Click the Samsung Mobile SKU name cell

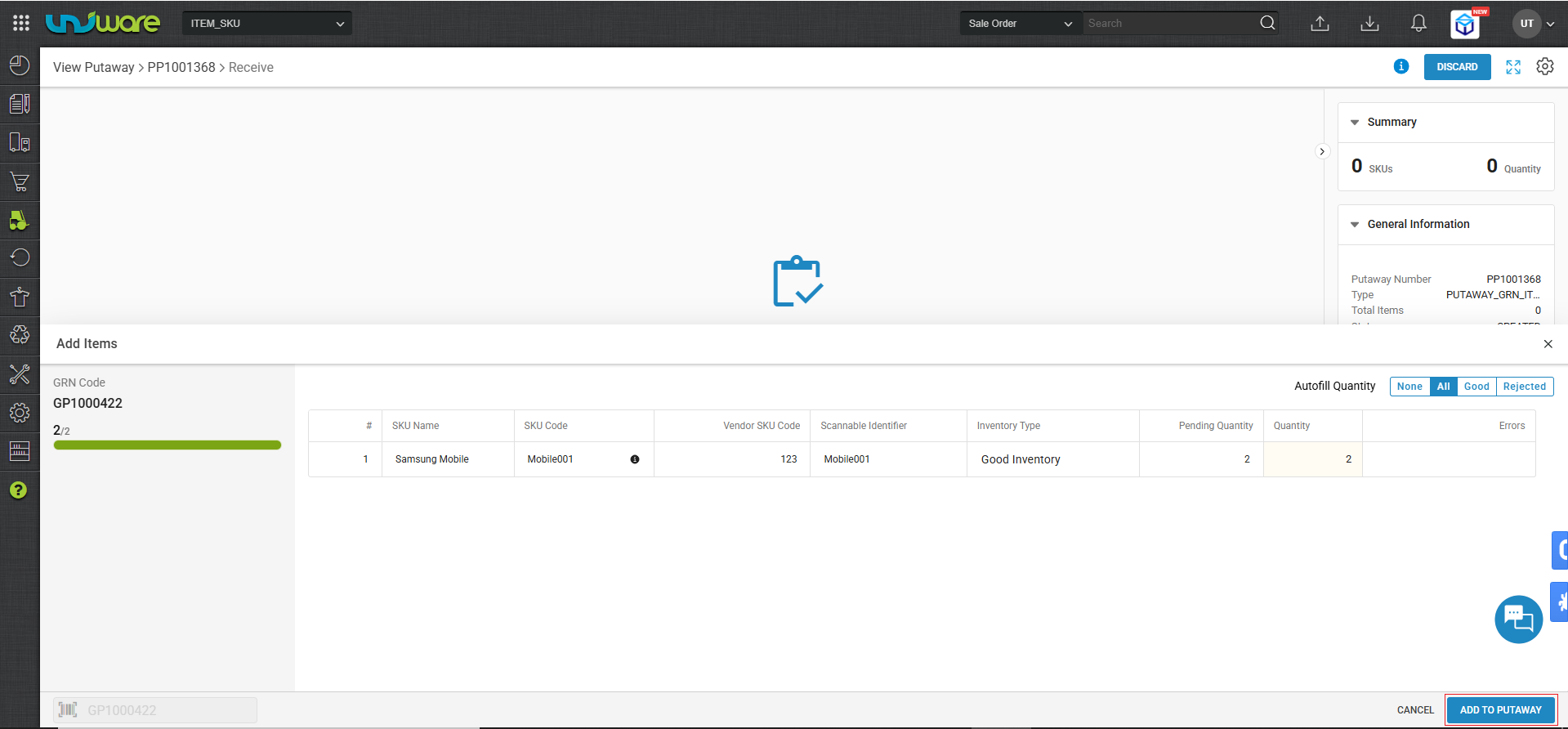pyautogui.click(x=448, y=459)
